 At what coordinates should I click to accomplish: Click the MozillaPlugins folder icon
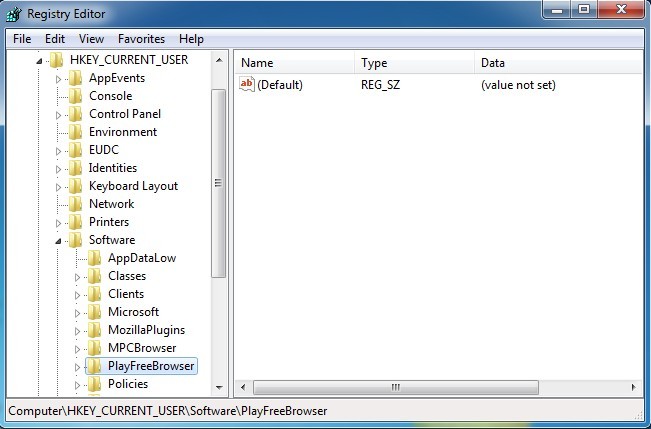(95, 330)
